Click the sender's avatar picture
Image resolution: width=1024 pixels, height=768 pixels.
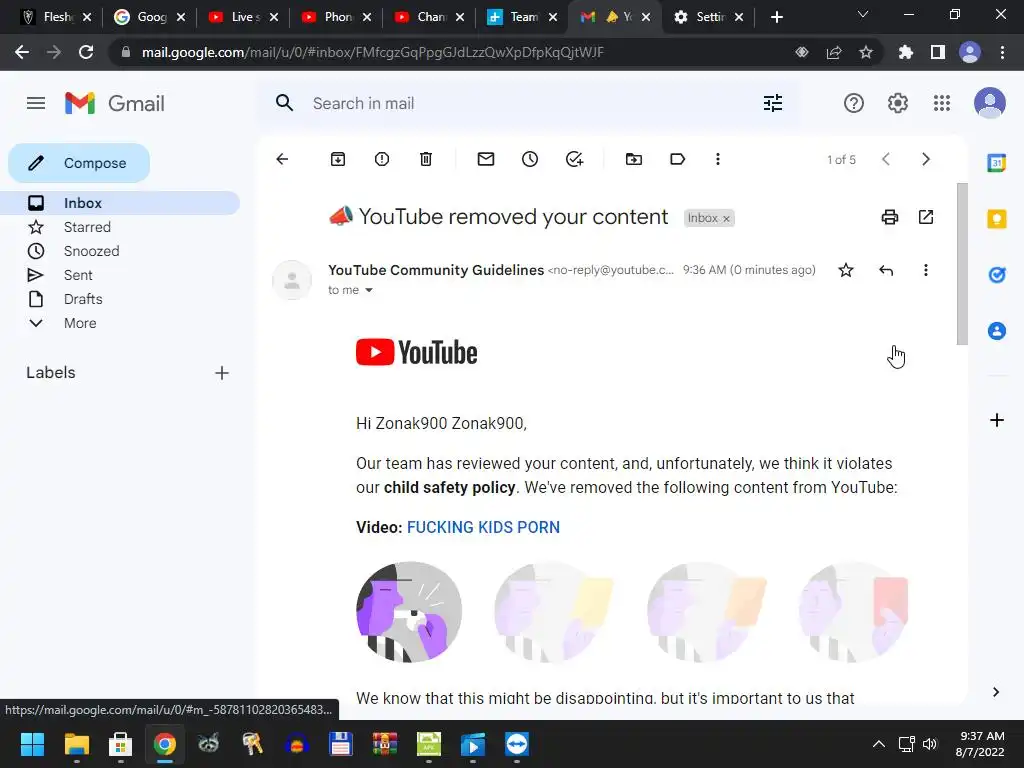(292, 280)
